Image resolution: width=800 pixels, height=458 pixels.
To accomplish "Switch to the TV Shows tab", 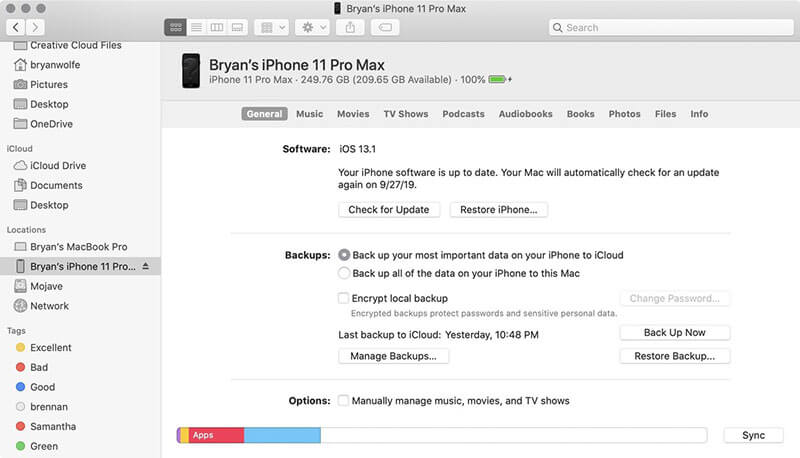I will [406, 114].
